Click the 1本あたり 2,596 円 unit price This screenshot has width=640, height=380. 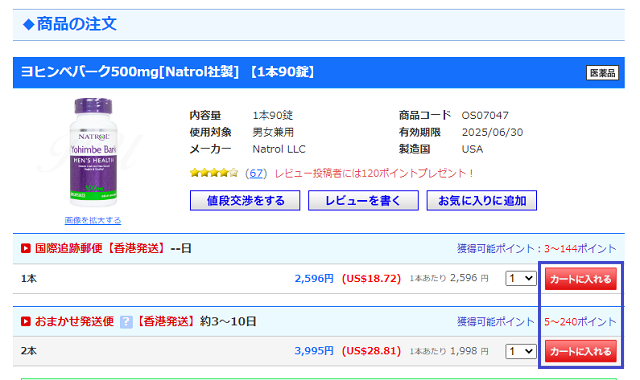click(449, 278)
